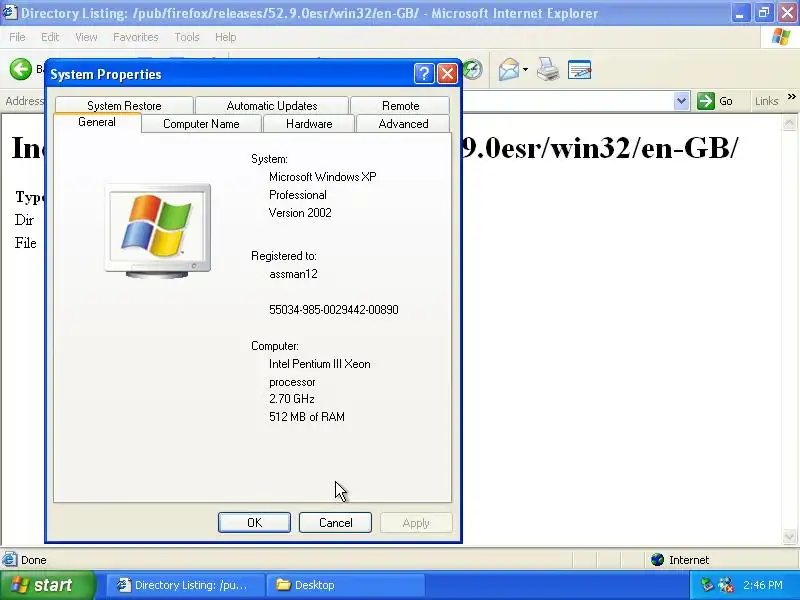The height and width of the screenshot is (600, 800).
Task: Click the 'Intel Pentium III Xeon' text
Action: pyautogui.click(x=319, y=364)
